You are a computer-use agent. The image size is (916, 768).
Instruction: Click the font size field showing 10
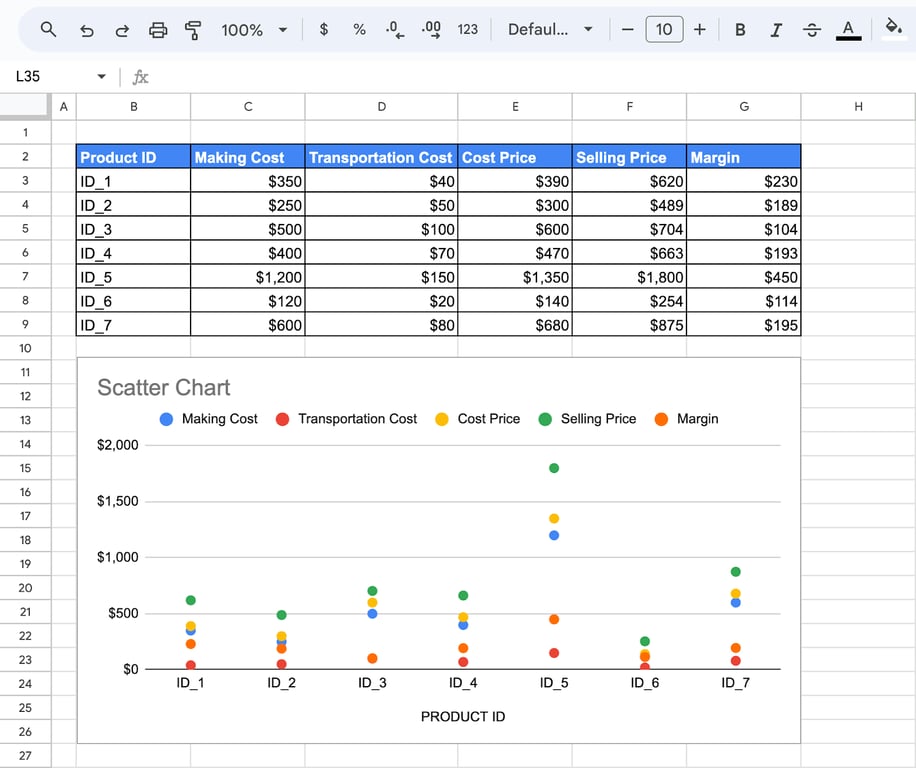664,29
